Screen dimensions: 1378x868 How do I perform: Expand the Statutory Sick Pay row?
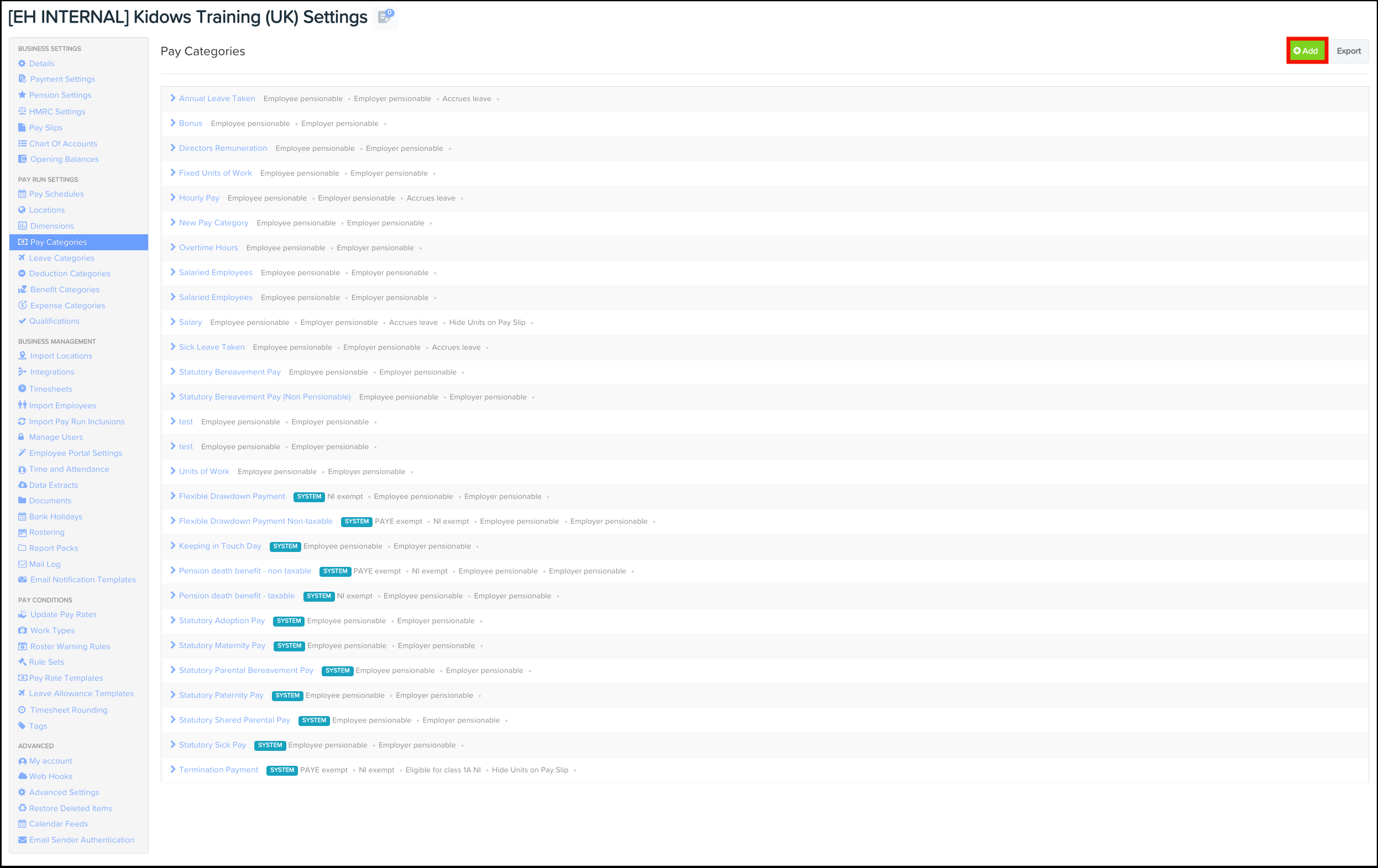tap(173, 745)
